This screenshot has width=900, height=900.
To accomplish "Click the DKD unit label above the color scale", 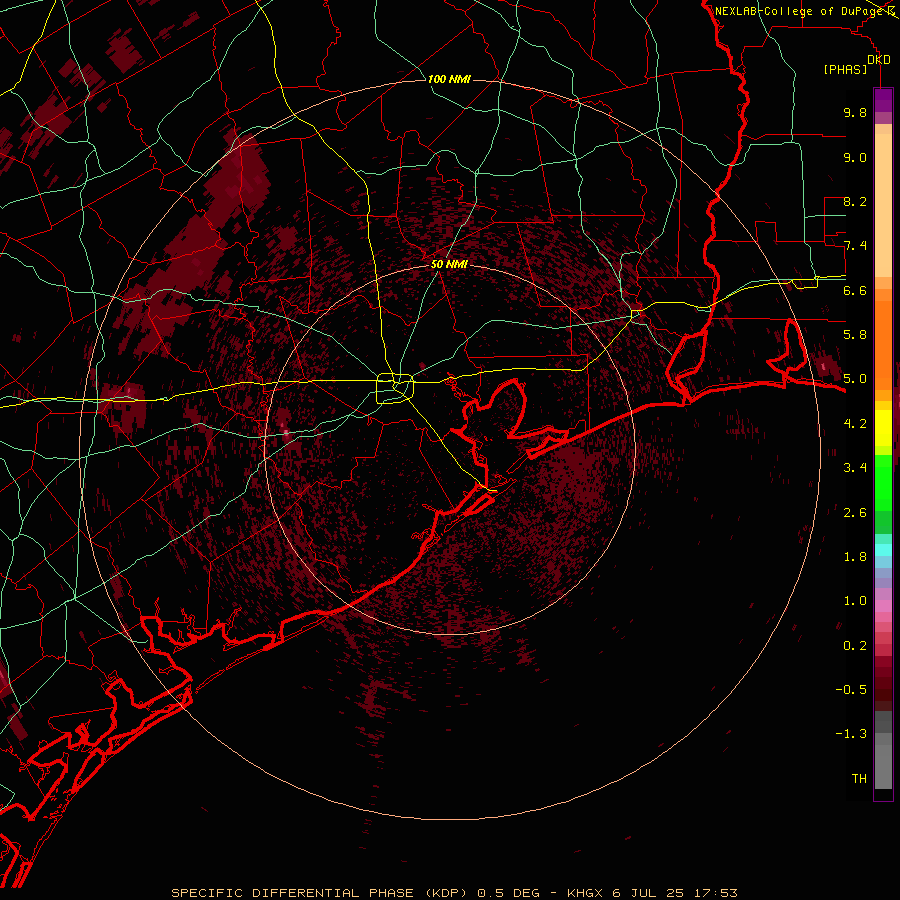I will pos(879,60).
